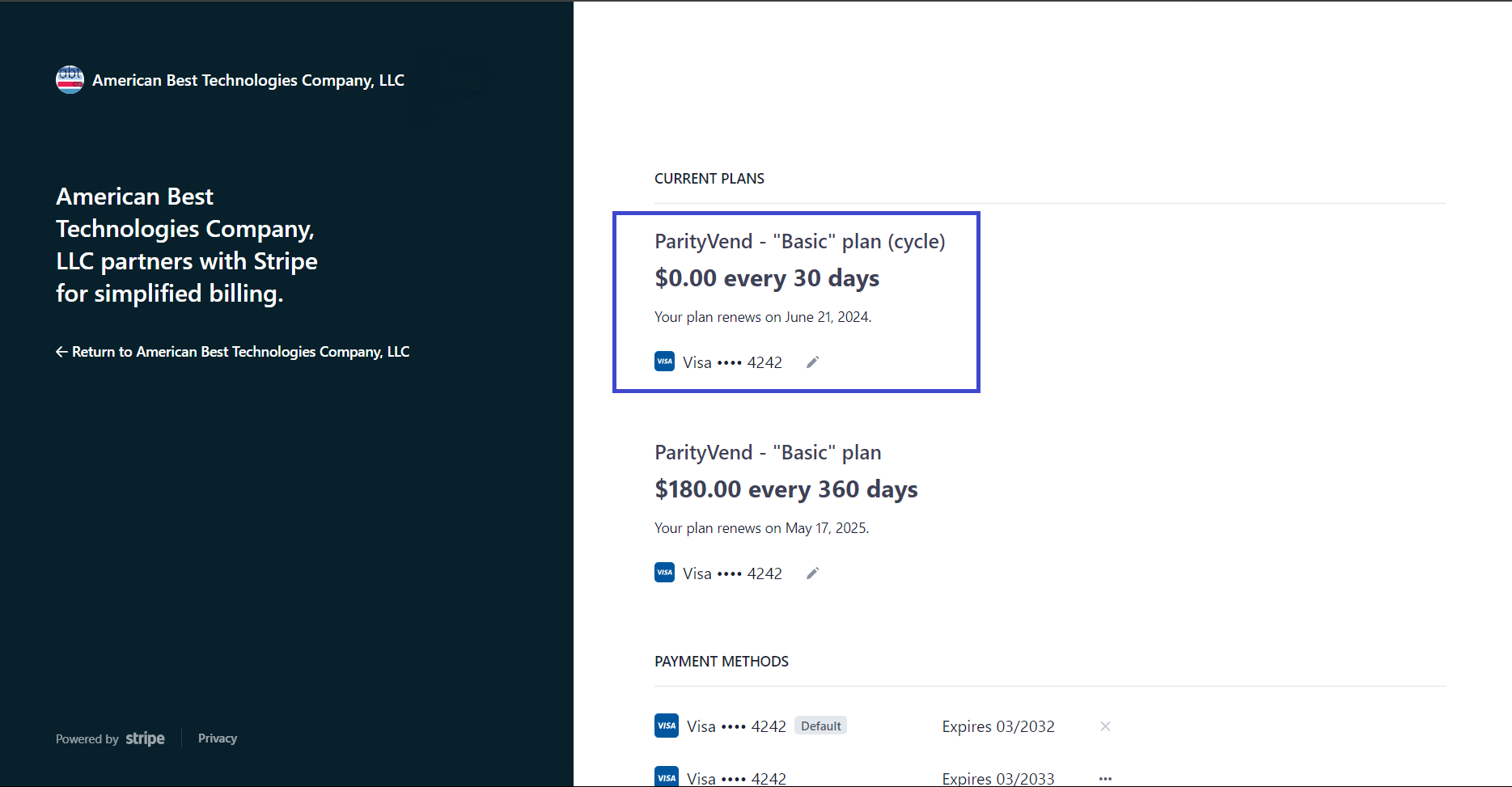Click 'Your plan renews on May 17, 2025.'
The height and width of the screenshot is (787, 1512).
762,528
